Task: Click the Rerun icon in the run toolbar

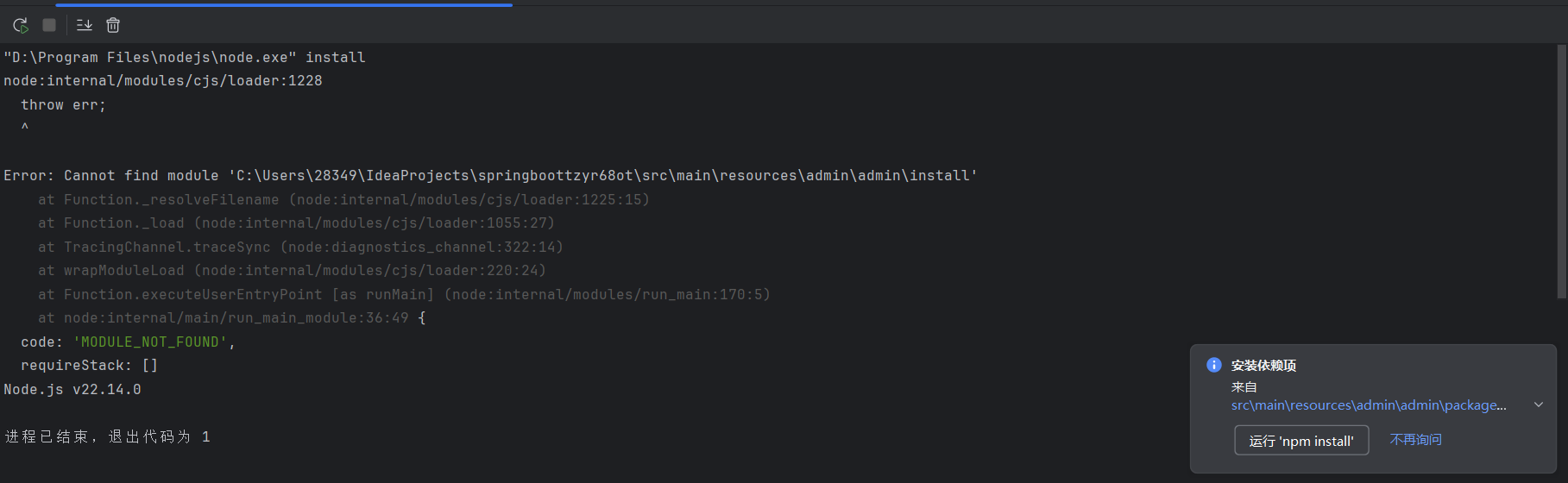Action: coord(21,25)
